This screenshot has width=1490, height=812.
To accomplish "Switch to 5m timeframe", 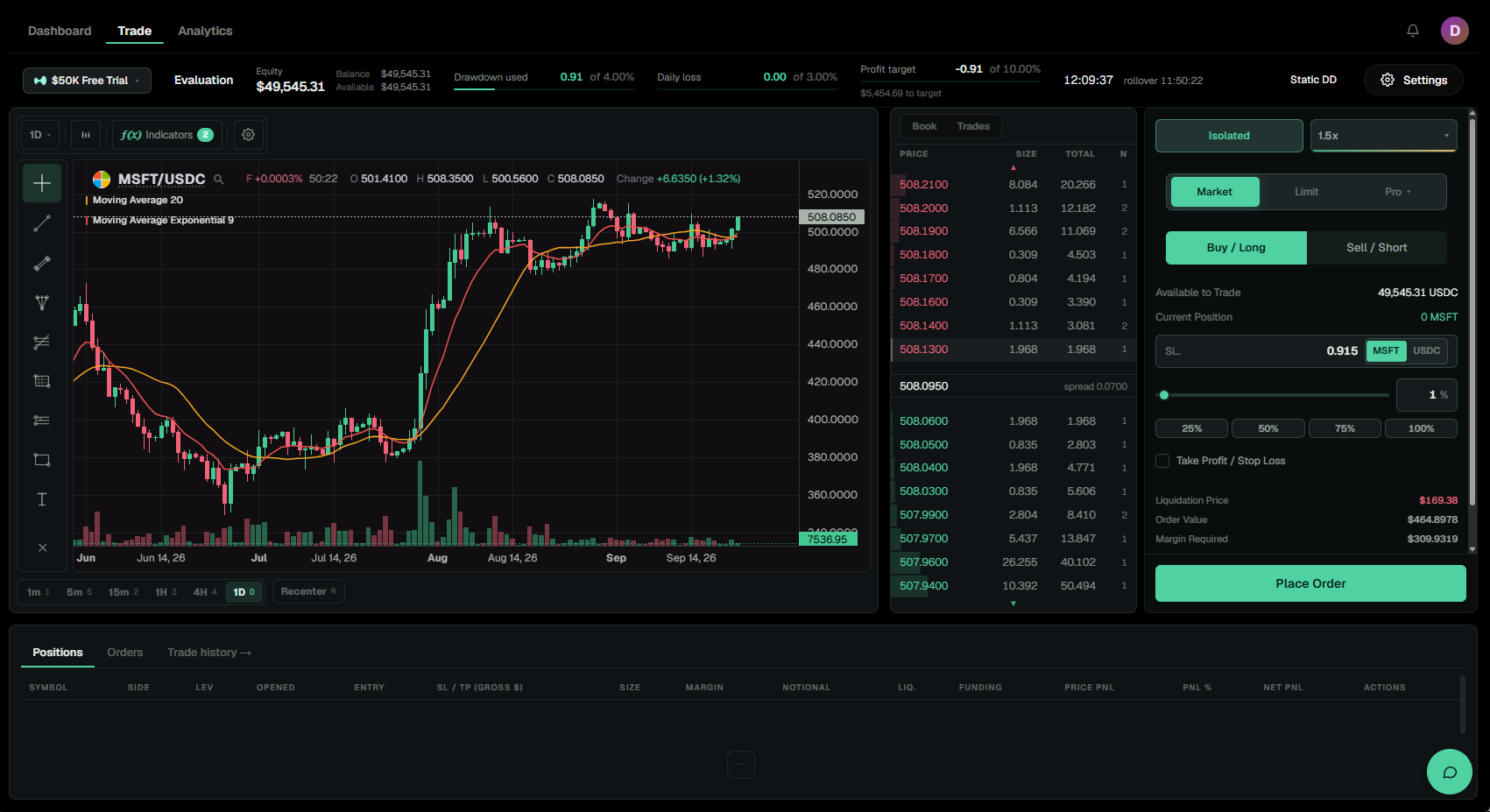I will click(x=79, y=592).
